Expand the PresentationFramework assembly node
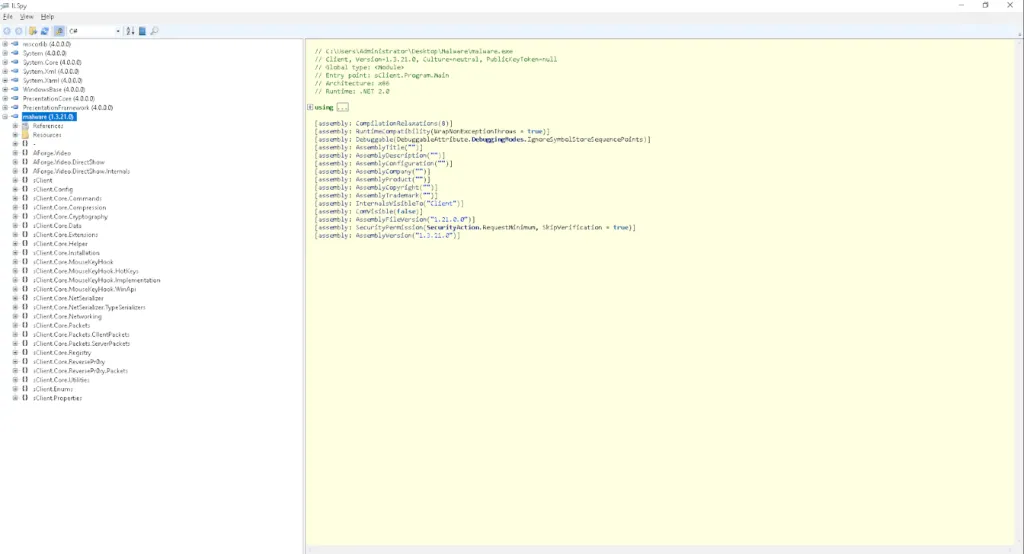This screenshot has width=1024, height=554. pyautogui.click(x=5, y=108)
